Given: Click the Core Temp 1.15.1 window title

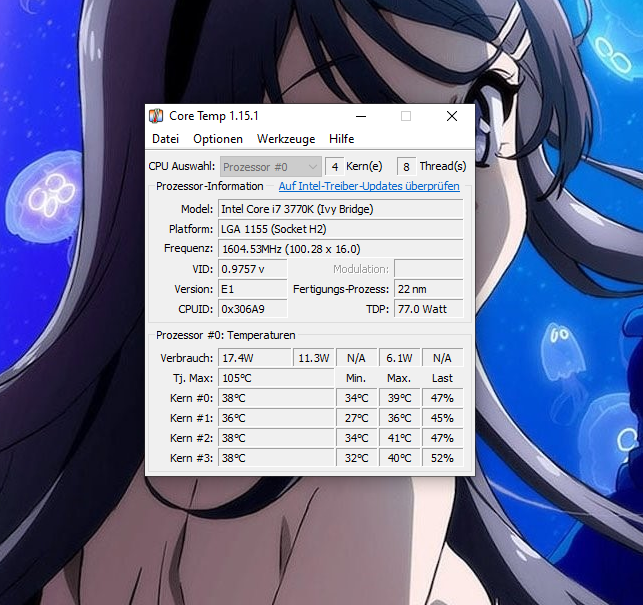Looking at the screenshot, I should point(214,116).
